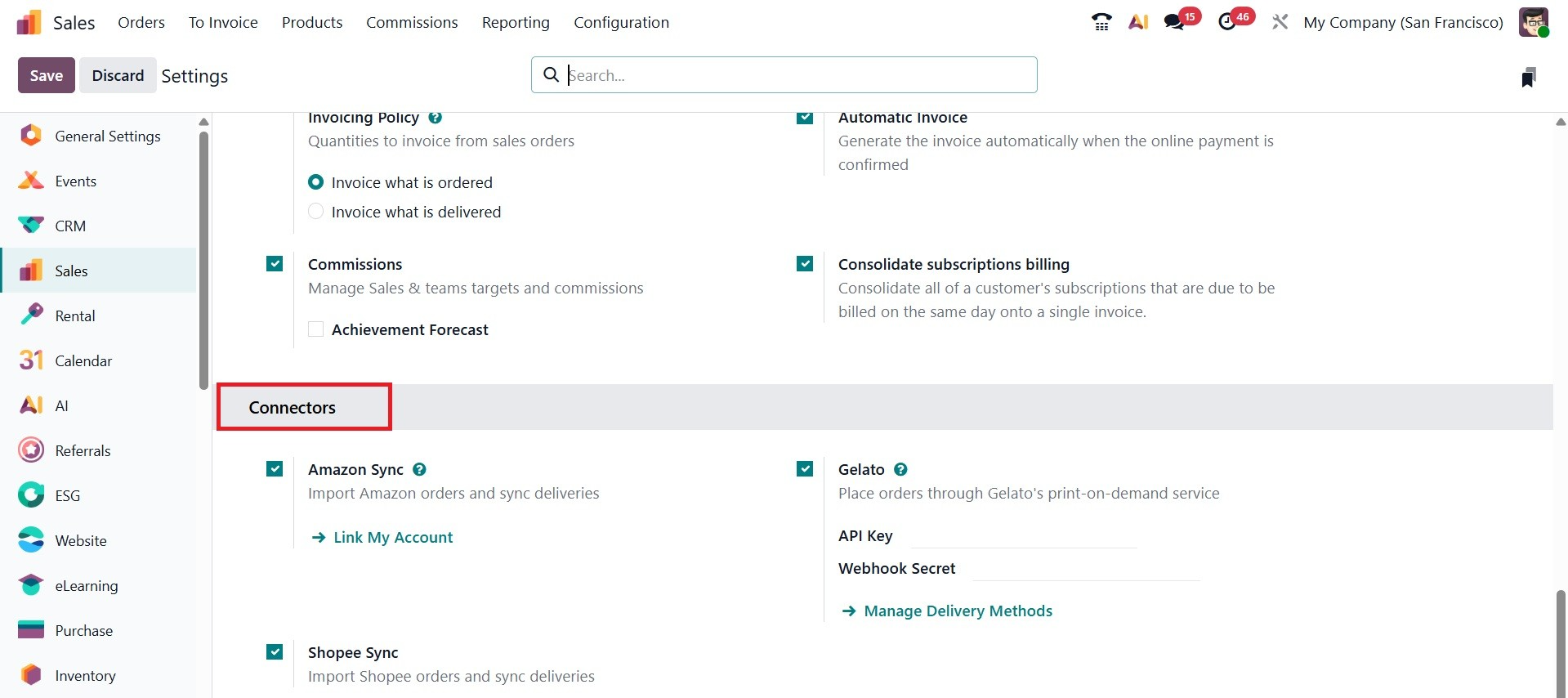Image resolution: width=1568 pixels, height=698 pixels.
Task: Open the Orders dropdown menu
Action: 141,22
